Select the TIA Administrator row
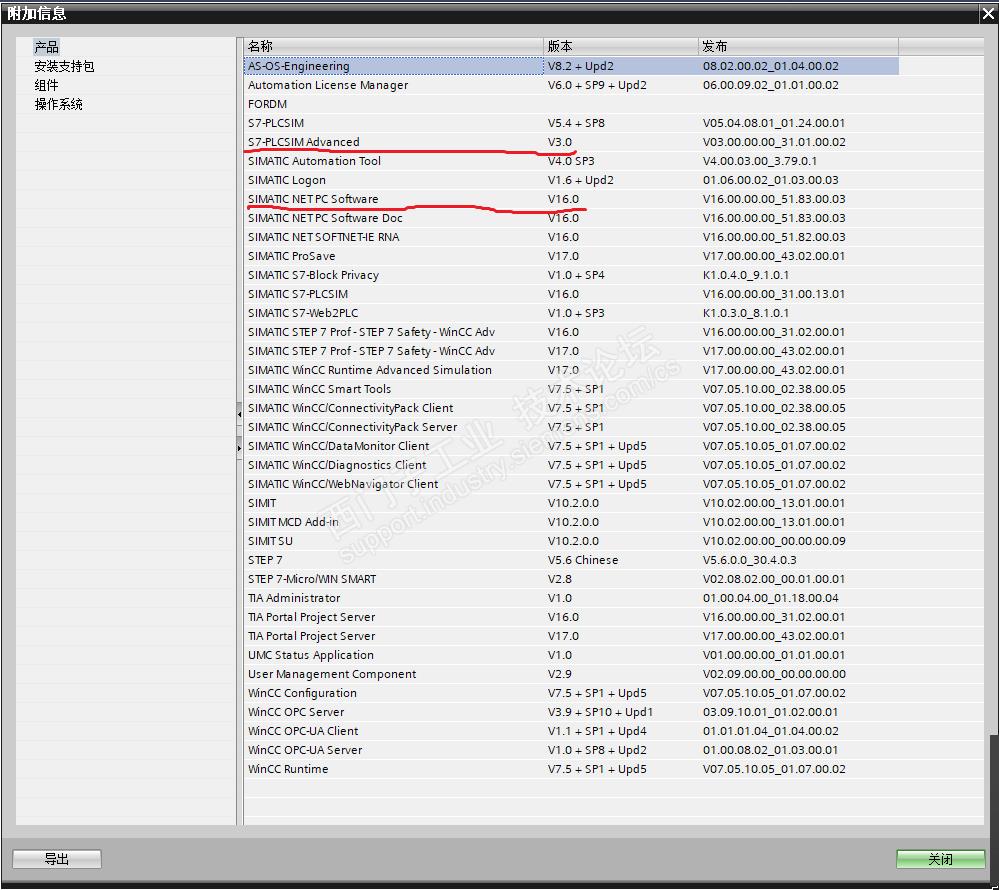This screenshot has width=999, height=890. 571,598
